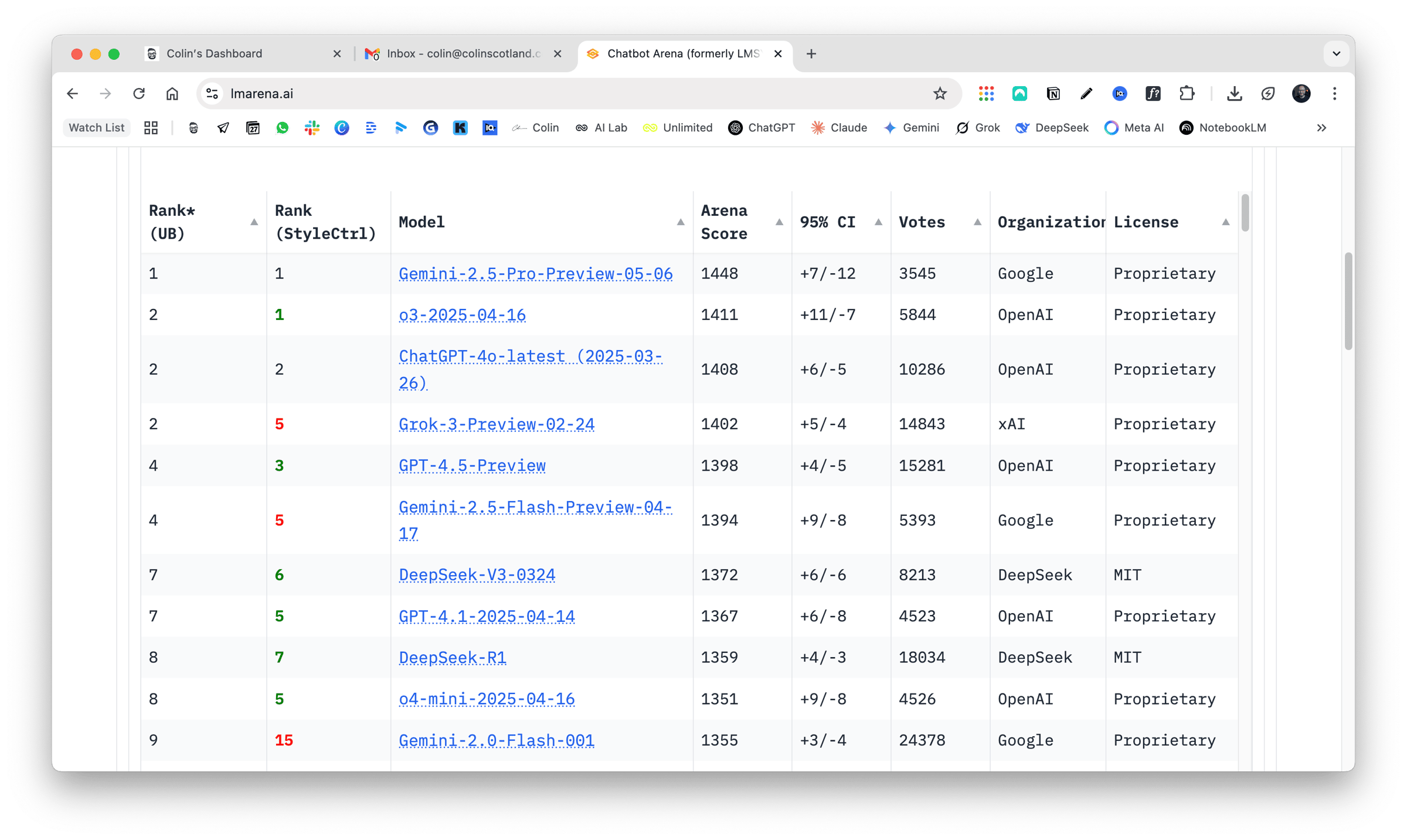The width and height of the screenshot is (1407, 840).
Task: Open the calendar 27 bookmark
Action: [253, 128]
